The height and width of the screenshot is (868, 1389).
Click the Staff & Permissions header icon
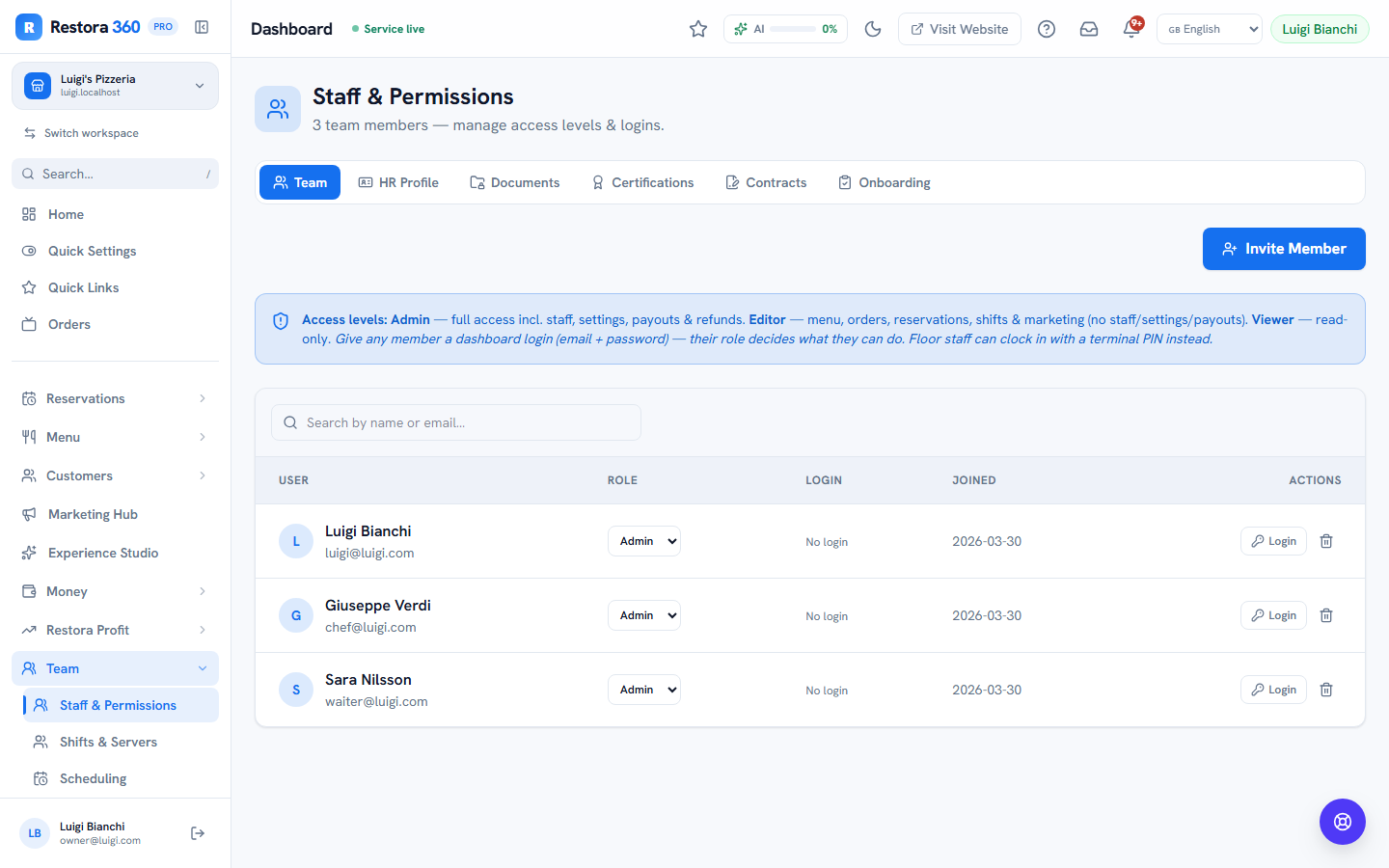pos(278,109)
